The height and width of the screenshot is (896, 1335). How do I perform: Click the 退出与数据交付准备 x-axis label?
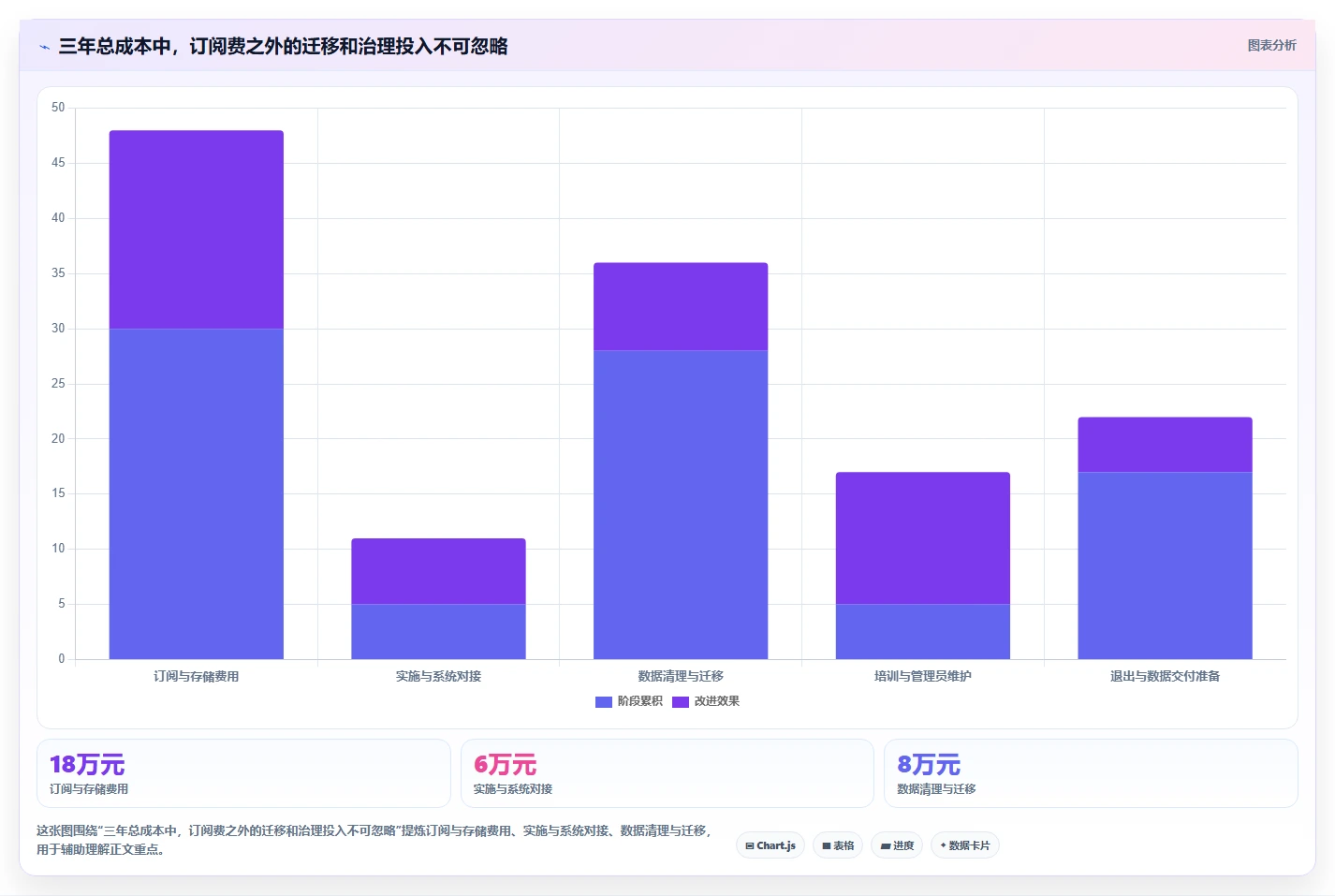click(1165, 676)
